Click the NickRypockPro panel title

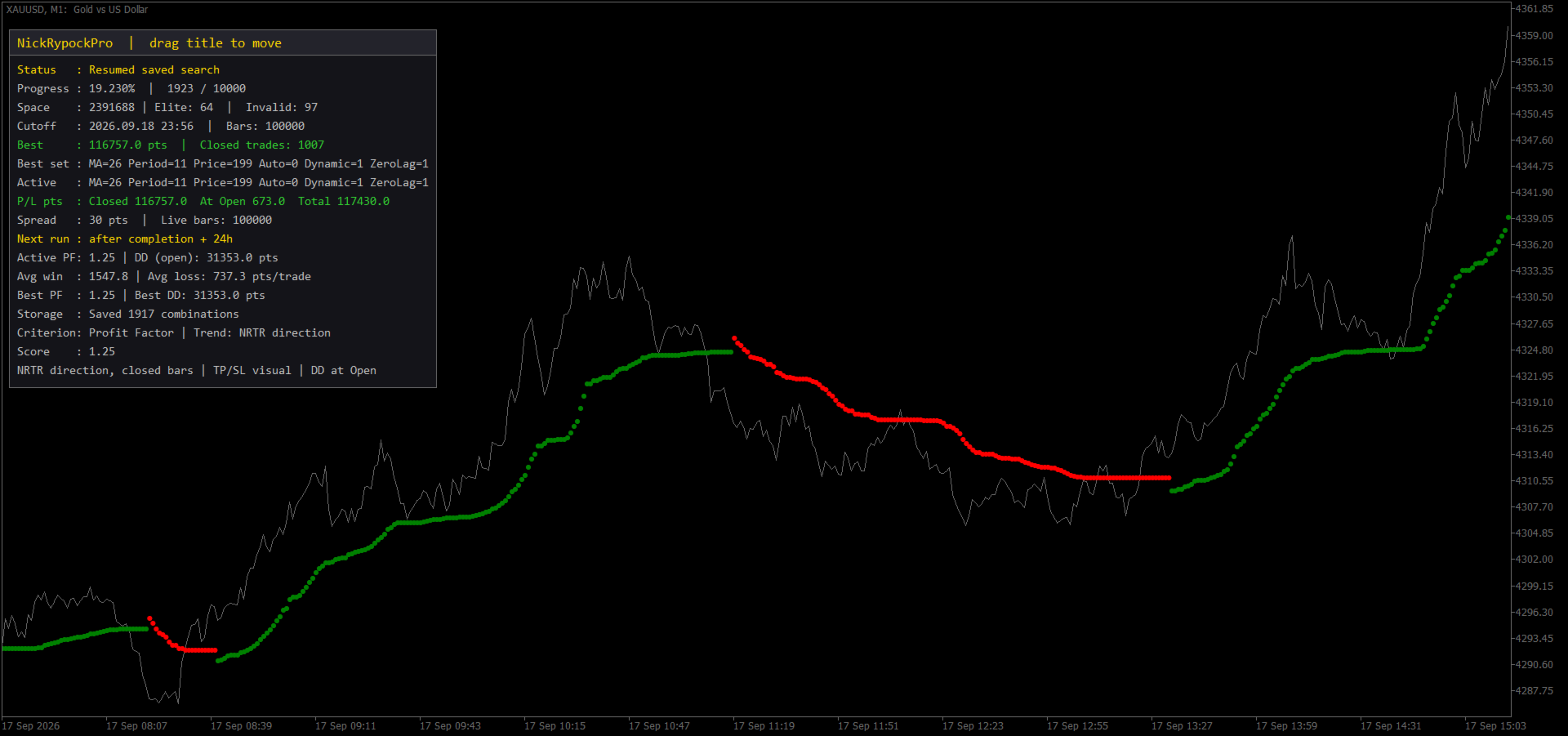point(65,43)
